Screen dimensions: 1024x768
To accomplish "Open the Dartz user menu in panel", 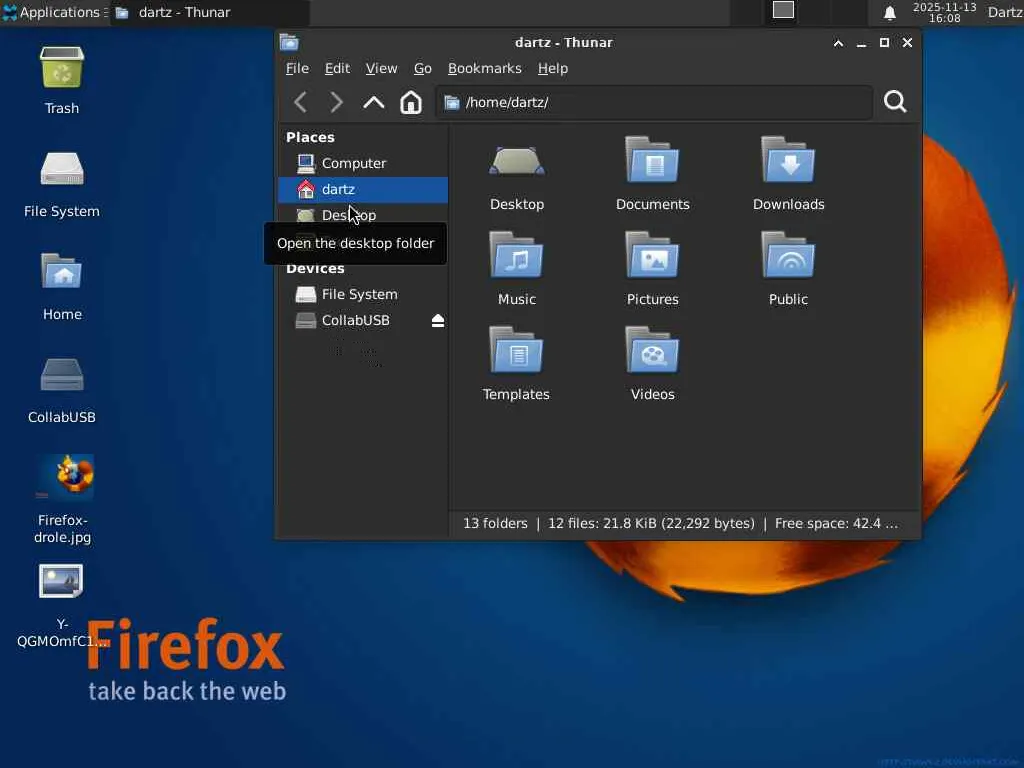I will pos(1004,12).
